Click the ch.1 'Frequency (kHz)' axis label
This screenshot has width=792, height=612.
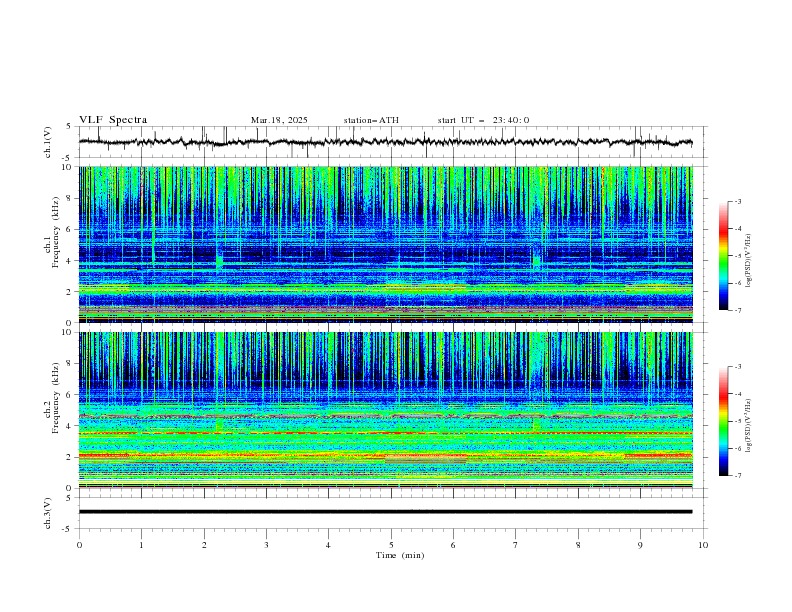56,230
